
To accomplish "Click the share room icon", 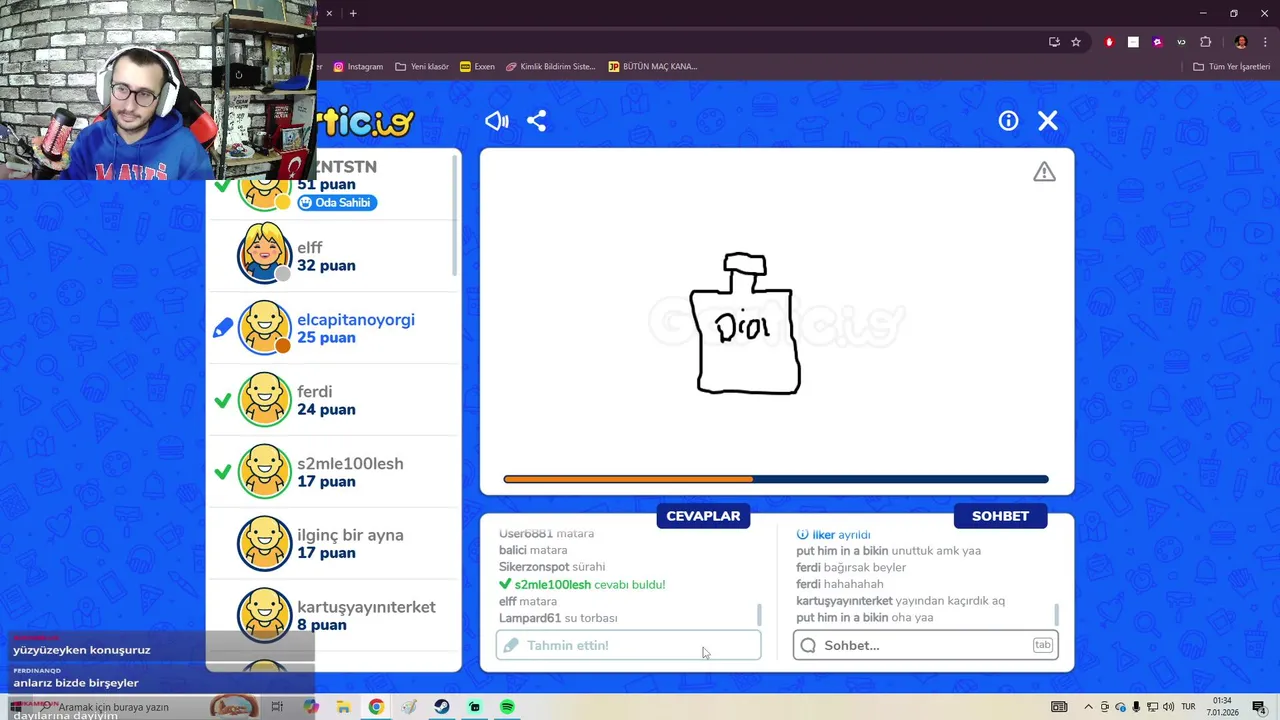I will (537, 121).
